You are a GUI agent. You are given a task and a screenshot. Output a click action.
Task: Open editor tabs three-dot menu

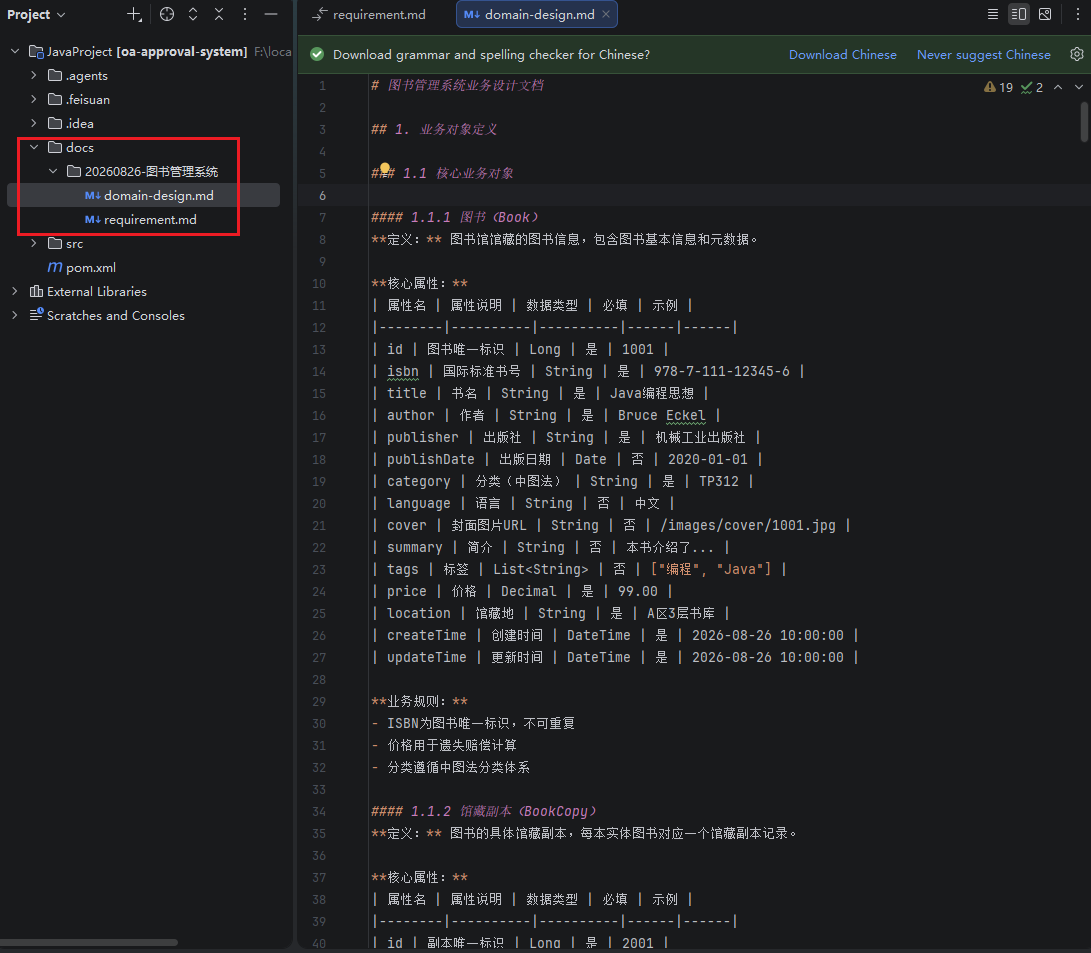coord(1078,15)
